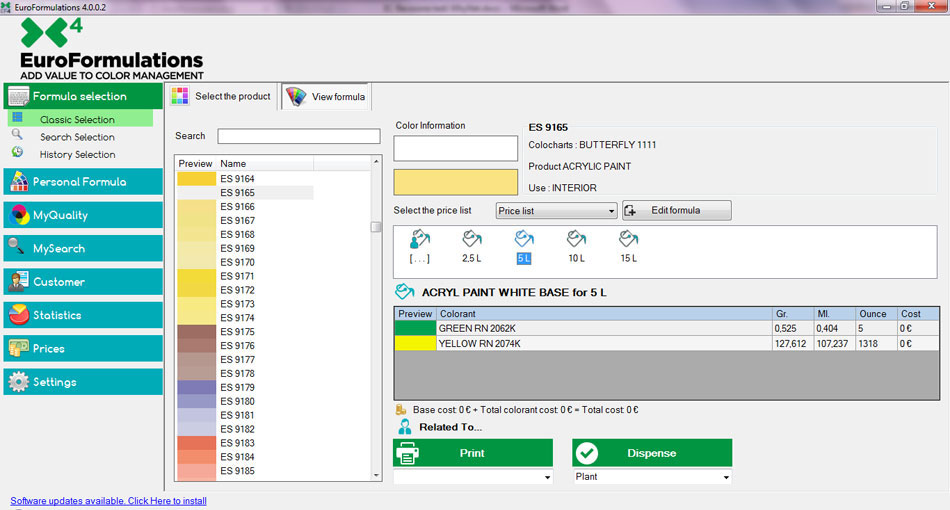Click the MySearch magnifier icon
The width and height of the screenshot is (950, 510).
pyautogui.click(x=17, y=247)
